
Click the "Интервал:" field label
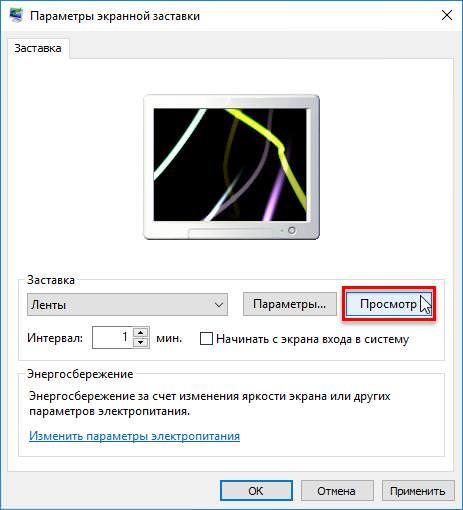click(55, 338)
